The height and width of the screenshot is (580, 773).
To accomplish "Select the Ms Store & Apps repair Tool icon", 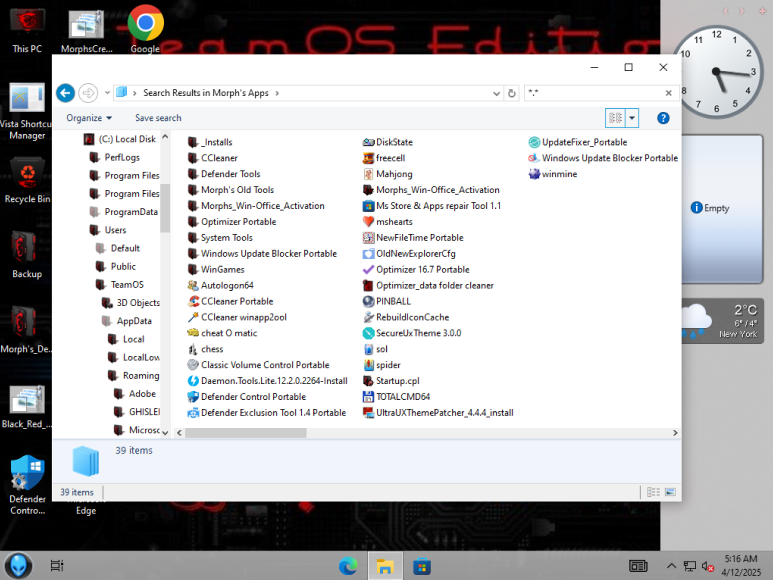I will (x=368, y=206).
